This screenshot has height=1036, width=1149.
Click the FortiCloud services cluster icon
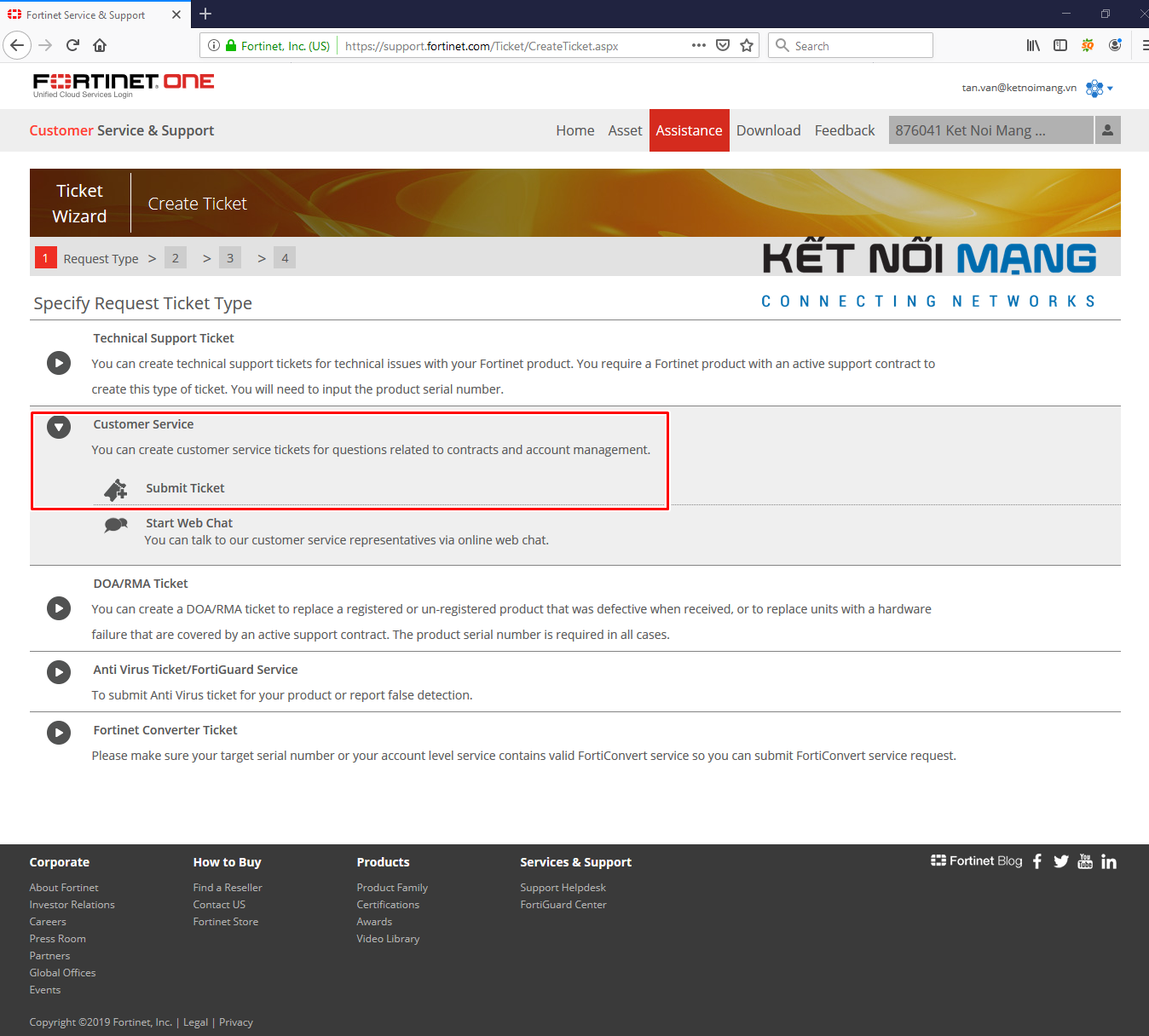point(1094,88)
